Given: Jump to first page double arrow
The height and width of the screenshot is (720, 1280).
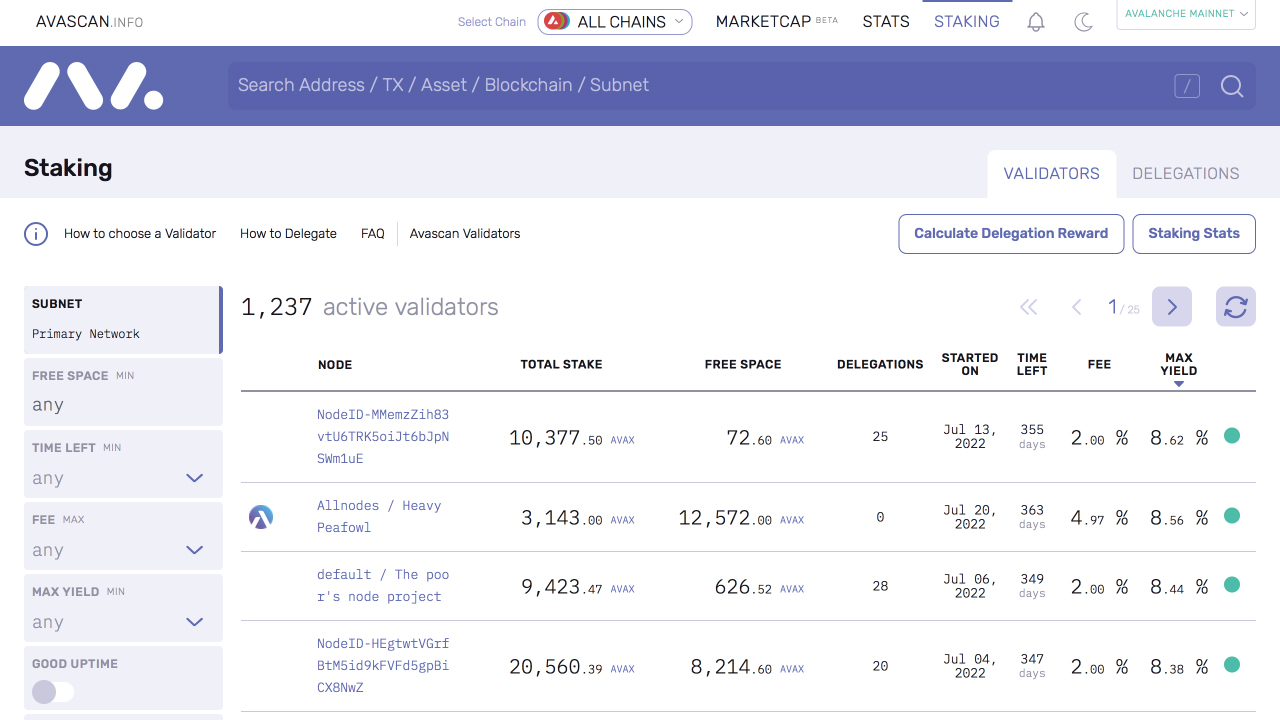Looking at the screenshot, I should [1029, 307].
